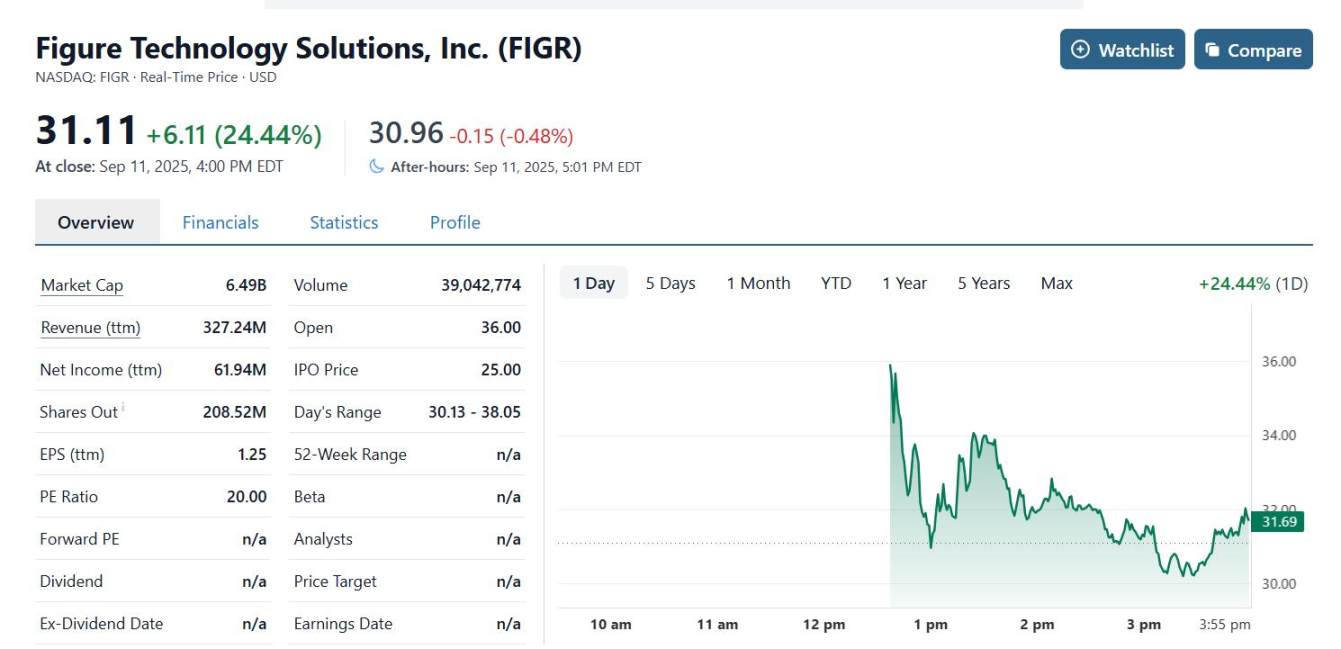This screenshot has width=1341, height=649.
Task: Click the +24.44% (1D) performance label
Action: [1254, 283]
